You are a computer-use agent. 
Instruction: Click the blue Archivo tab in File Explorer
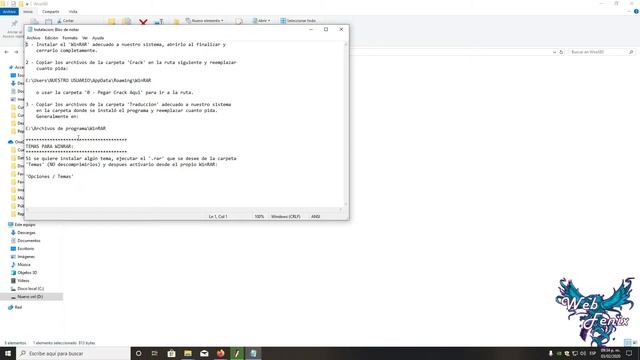click(x=9, y=12)
